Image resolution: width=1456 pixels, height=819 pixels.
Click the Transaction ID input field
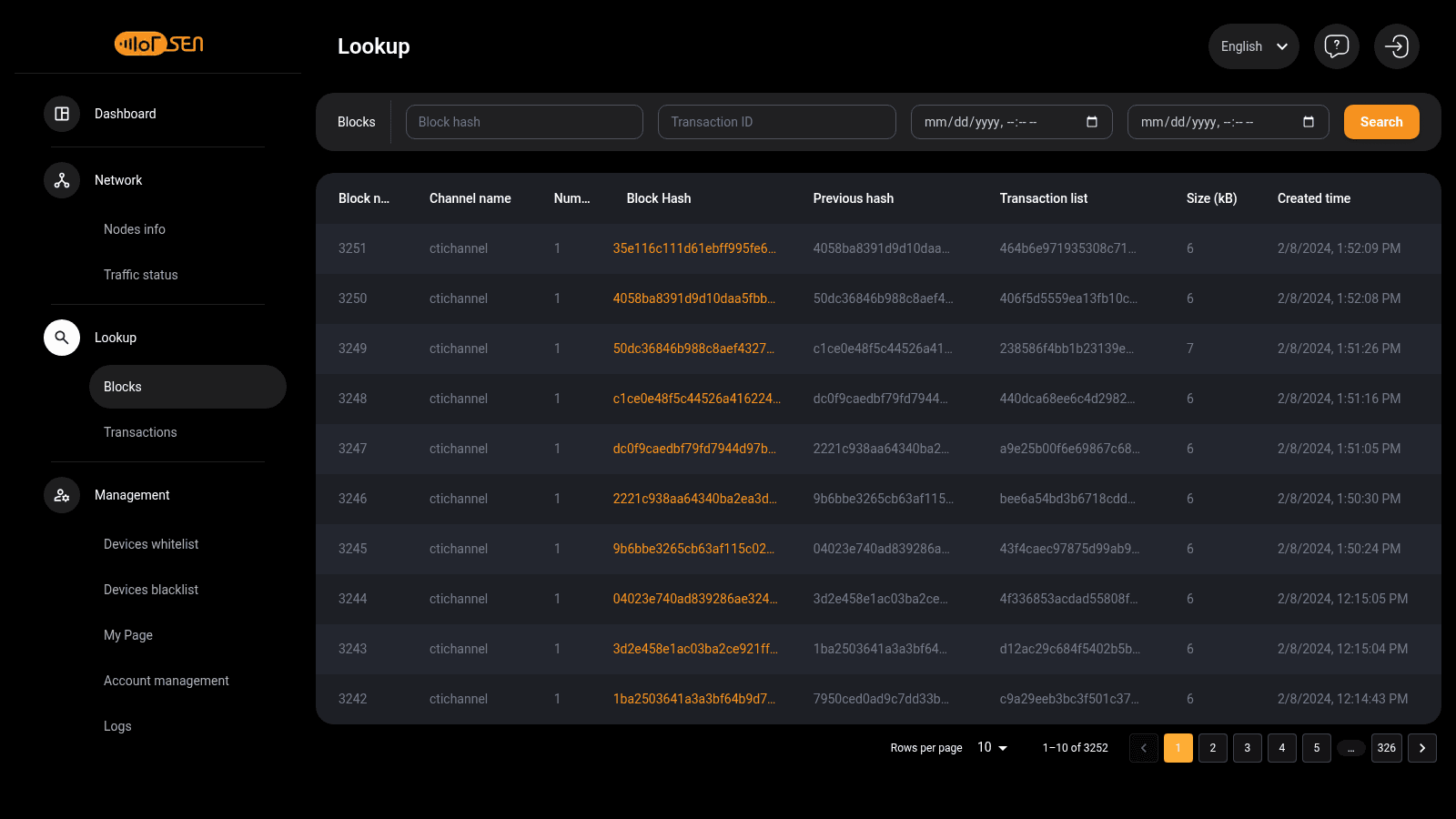click(x=777, y=122)
